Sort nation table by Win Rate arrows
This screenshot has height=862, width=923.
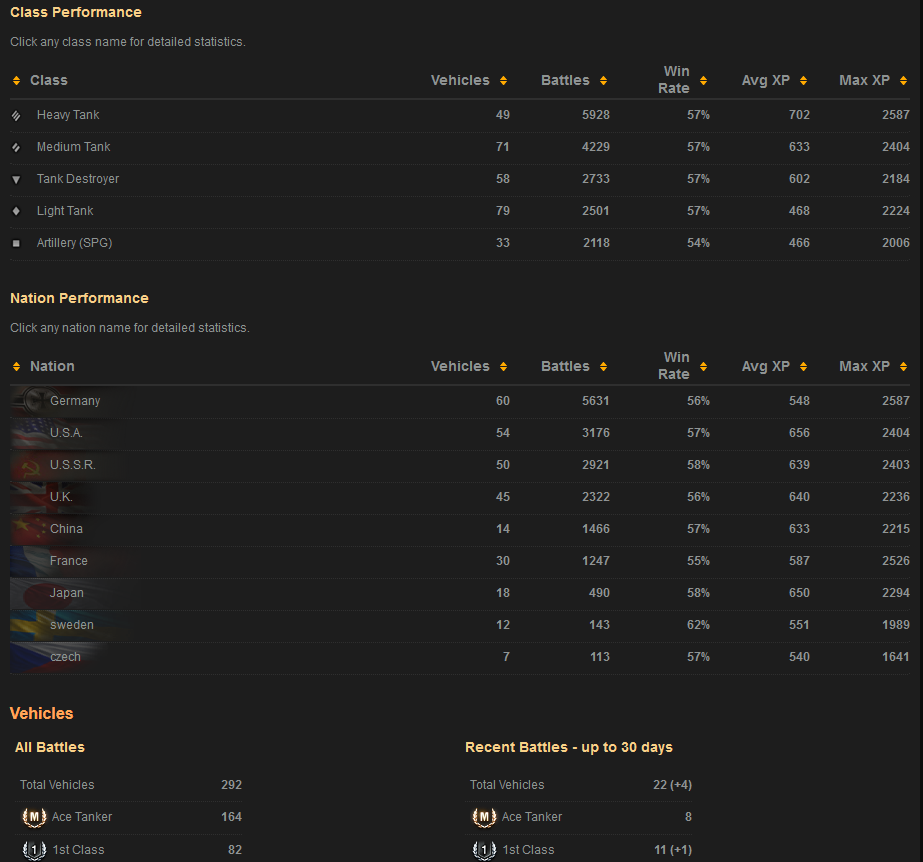pyautogui.click(x=703, y=367)
